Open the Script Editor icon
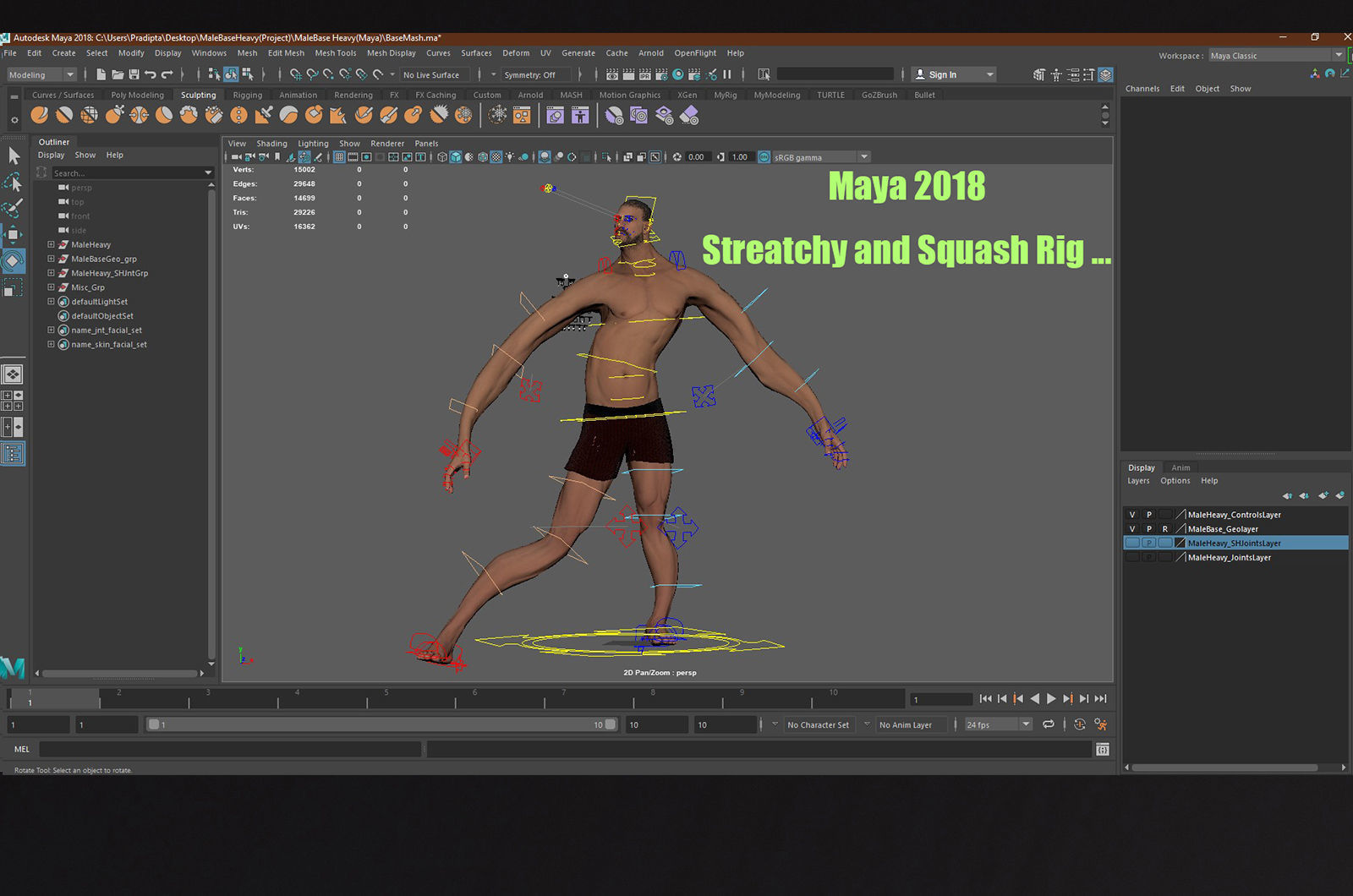 (x=1103, y=750)
